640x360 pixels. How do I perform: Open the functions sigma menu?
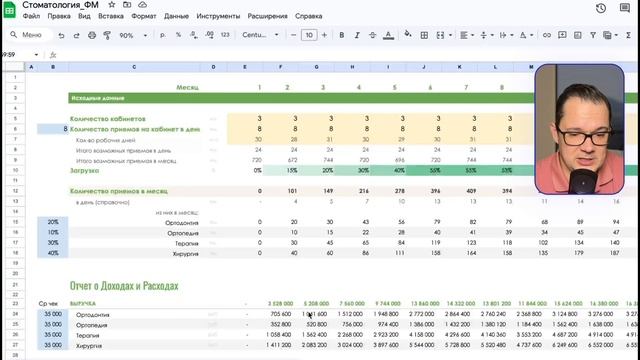click(x=628, y=36)
